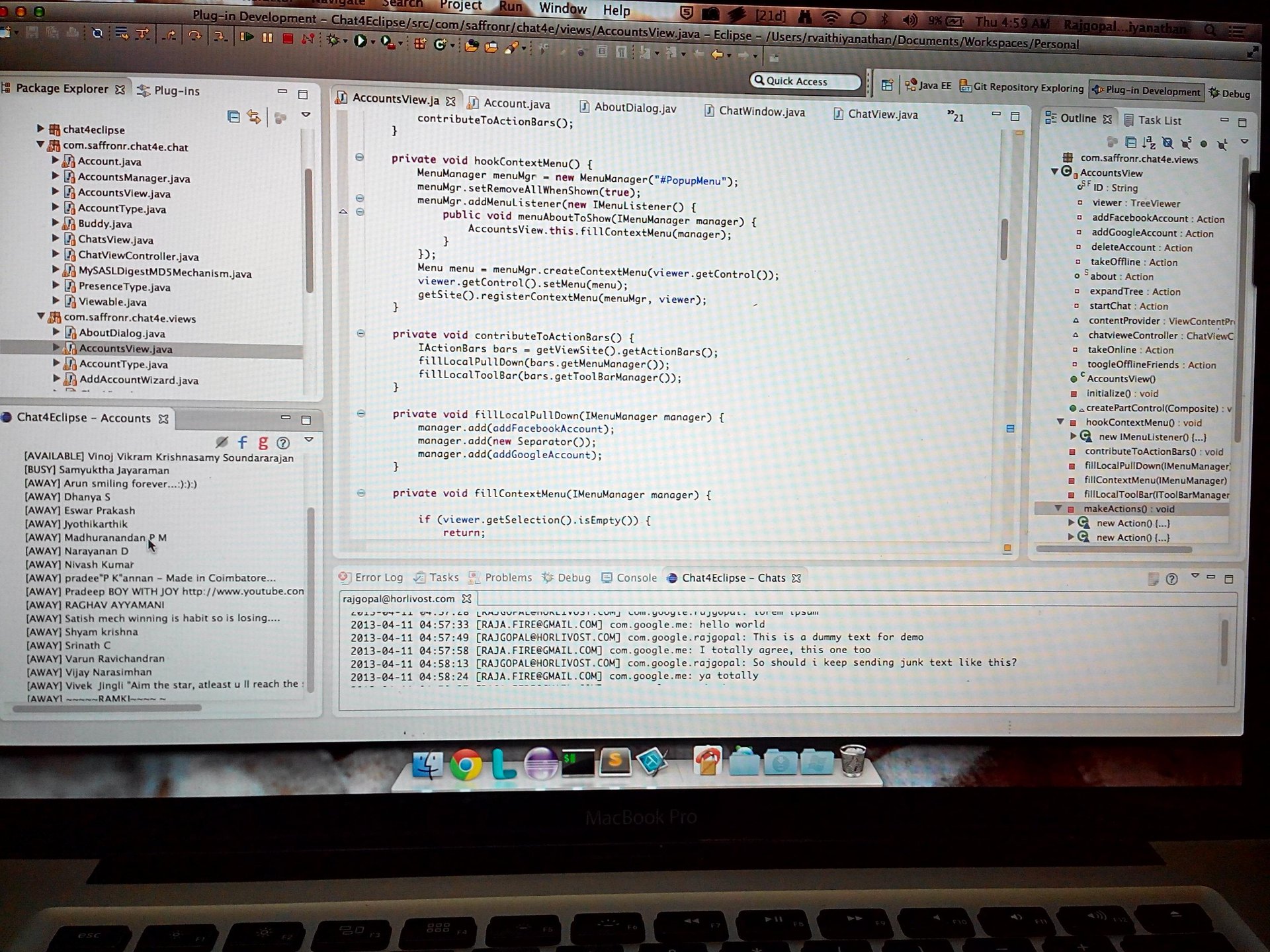Add a Facebook account via blue f icon
The width and height of the screenshot is (1270, 952).
pos(243,442)
